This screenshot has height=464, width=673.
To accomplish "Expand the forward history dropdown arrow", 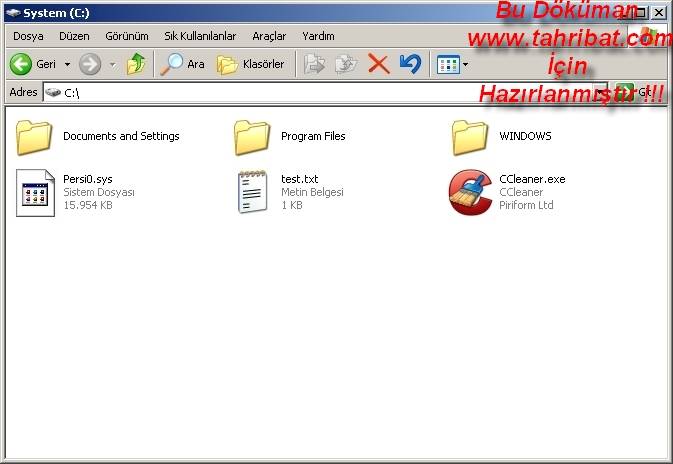I will (x=112, y=64).
